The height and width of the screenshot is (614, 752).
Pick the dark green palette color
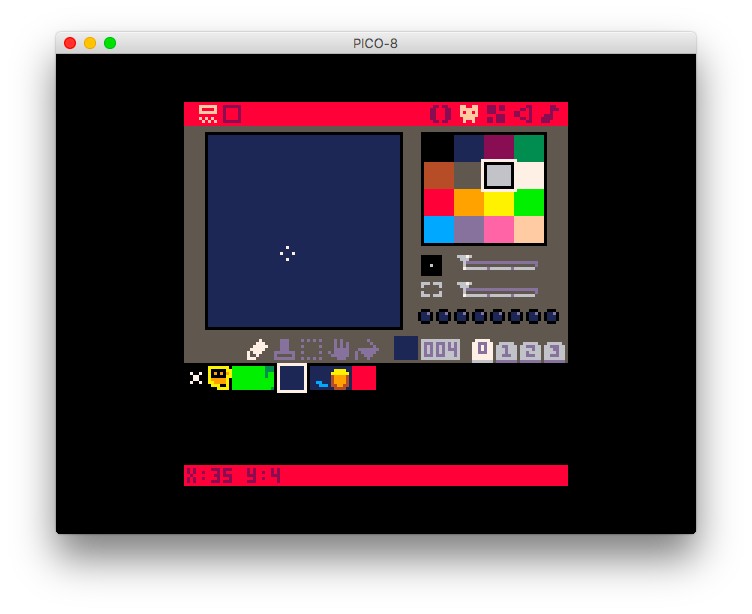(x=529, y=149)
